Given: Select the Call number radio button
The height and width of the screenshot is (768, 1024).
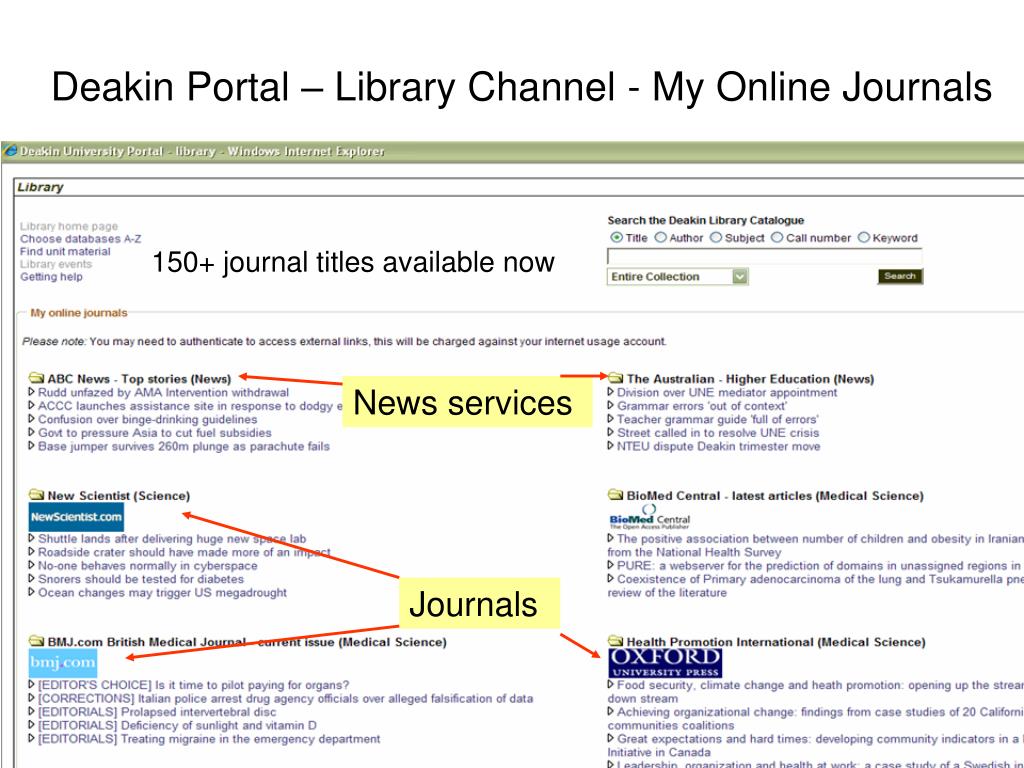Looking at the screenshot, I should tap(776, 238).
